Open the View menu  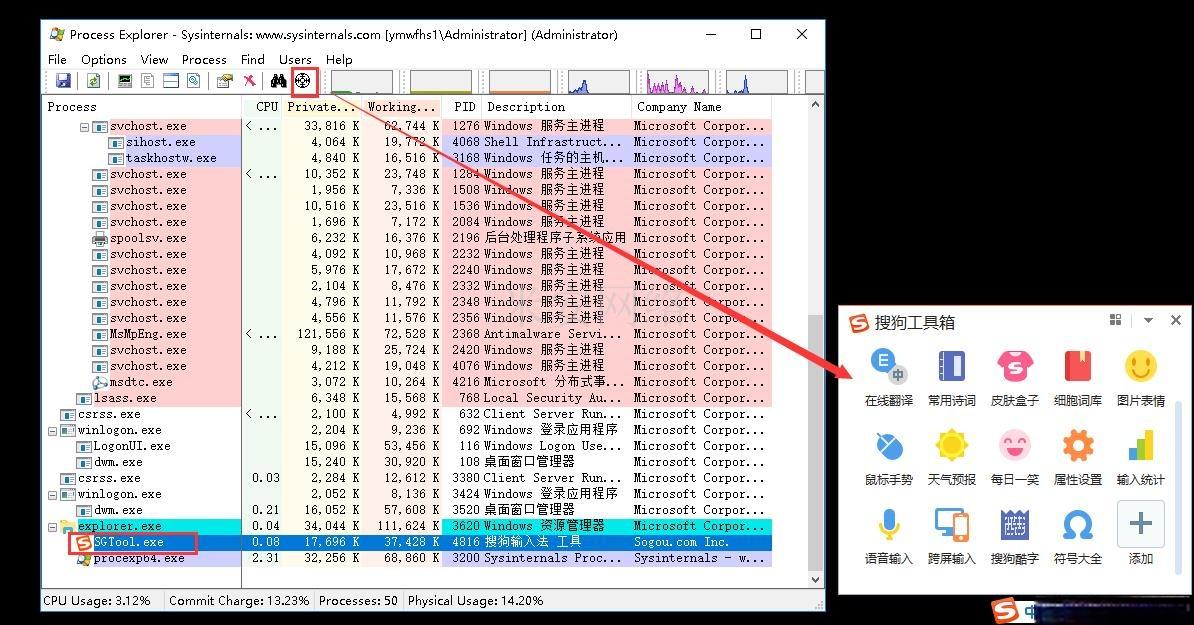154,59
